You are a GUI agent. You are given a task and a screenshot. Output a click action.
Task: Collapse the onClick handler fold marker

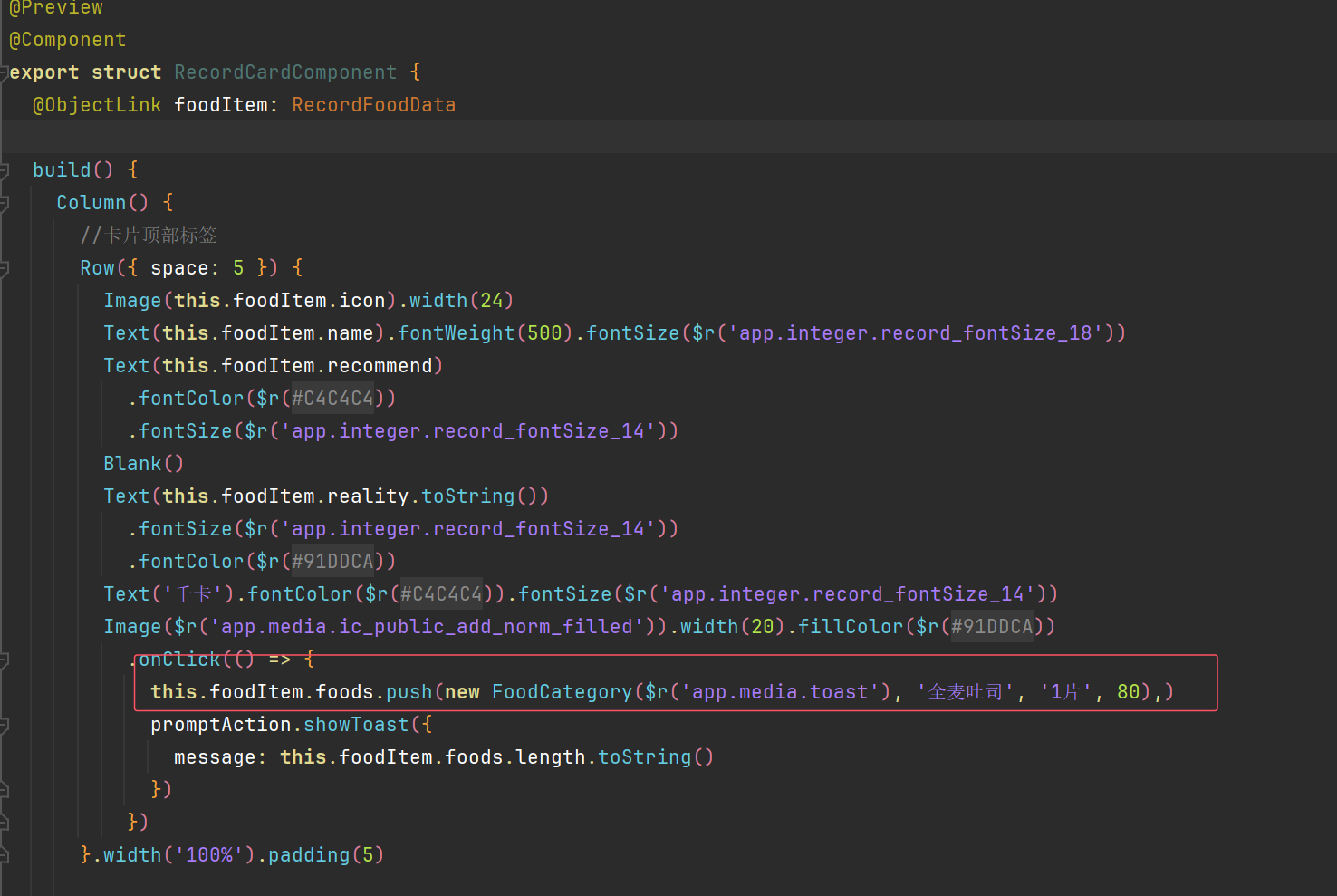[4, 660]
